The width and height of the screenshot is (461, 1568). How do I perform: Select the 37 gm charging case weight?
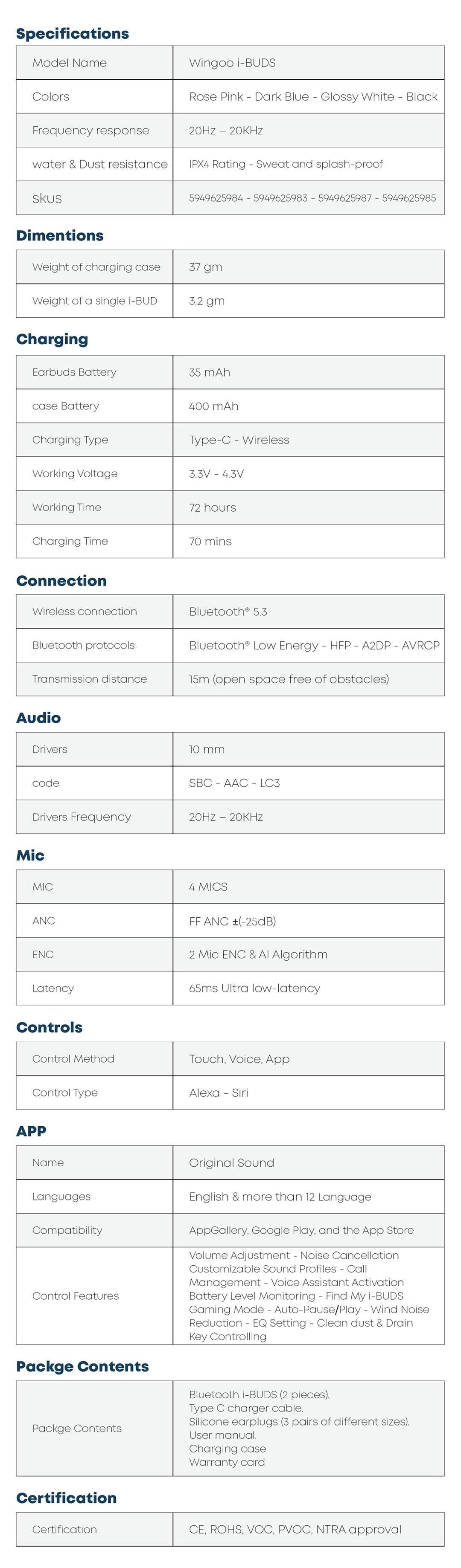205,267
